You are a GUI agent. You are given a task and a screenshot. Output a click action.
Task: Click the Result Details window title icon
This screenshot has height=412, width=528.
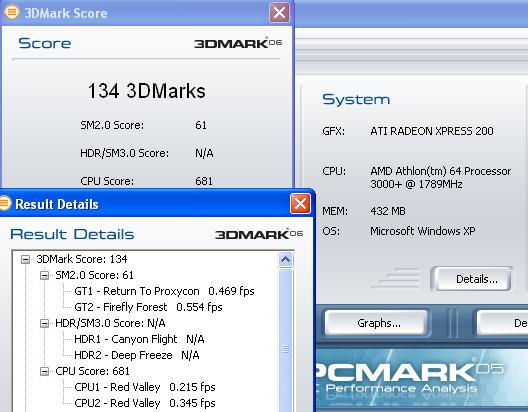(x=5, y=204)
